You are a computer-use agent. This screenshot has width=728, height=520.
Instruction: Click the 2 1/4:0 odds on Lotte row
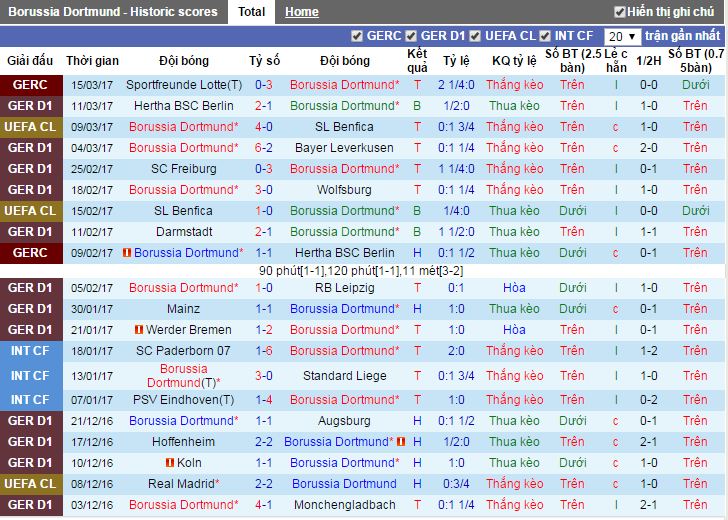pos(456,85)
